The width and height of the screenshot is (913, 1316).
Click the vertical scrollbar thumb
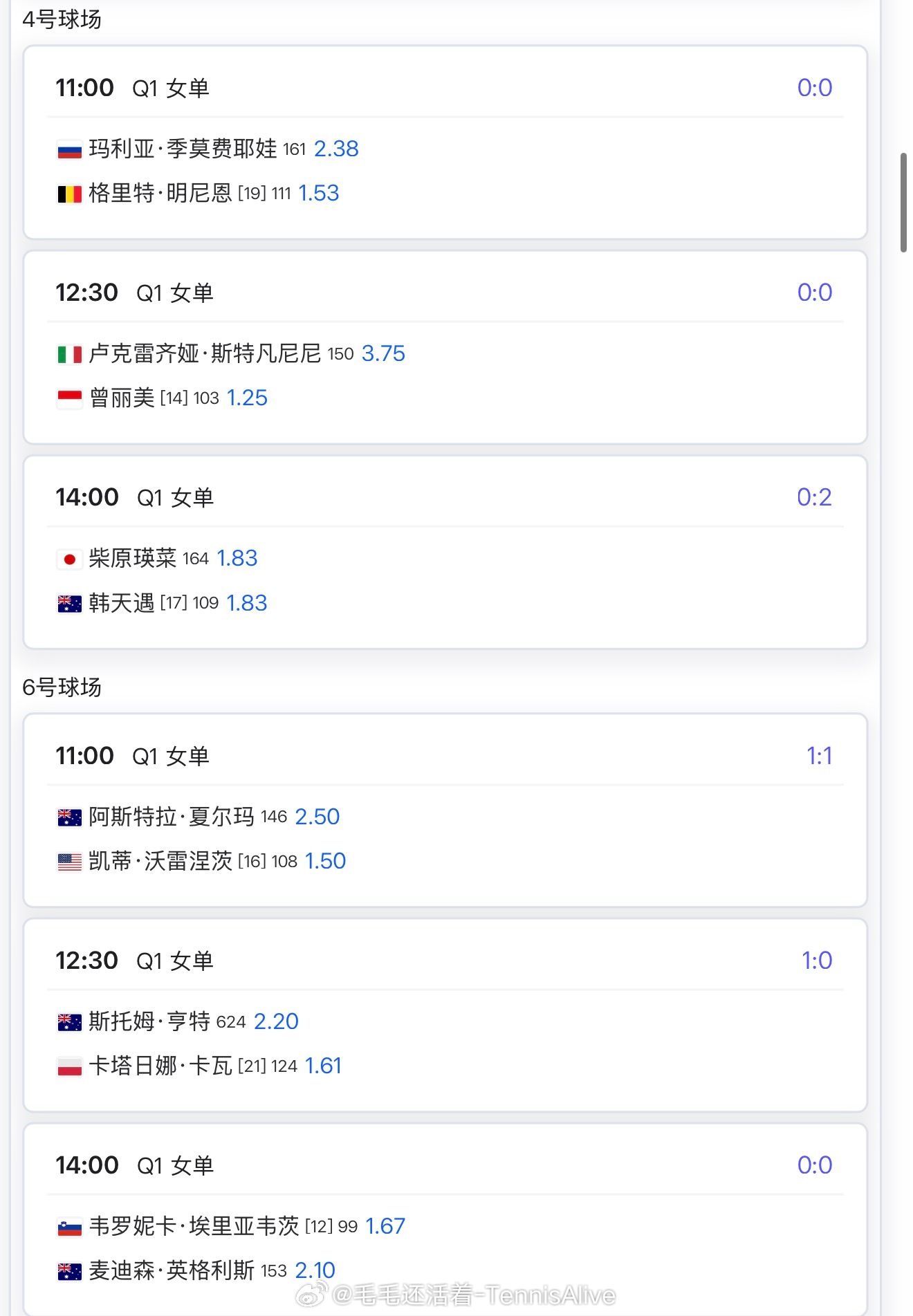[x=903, y=203]
